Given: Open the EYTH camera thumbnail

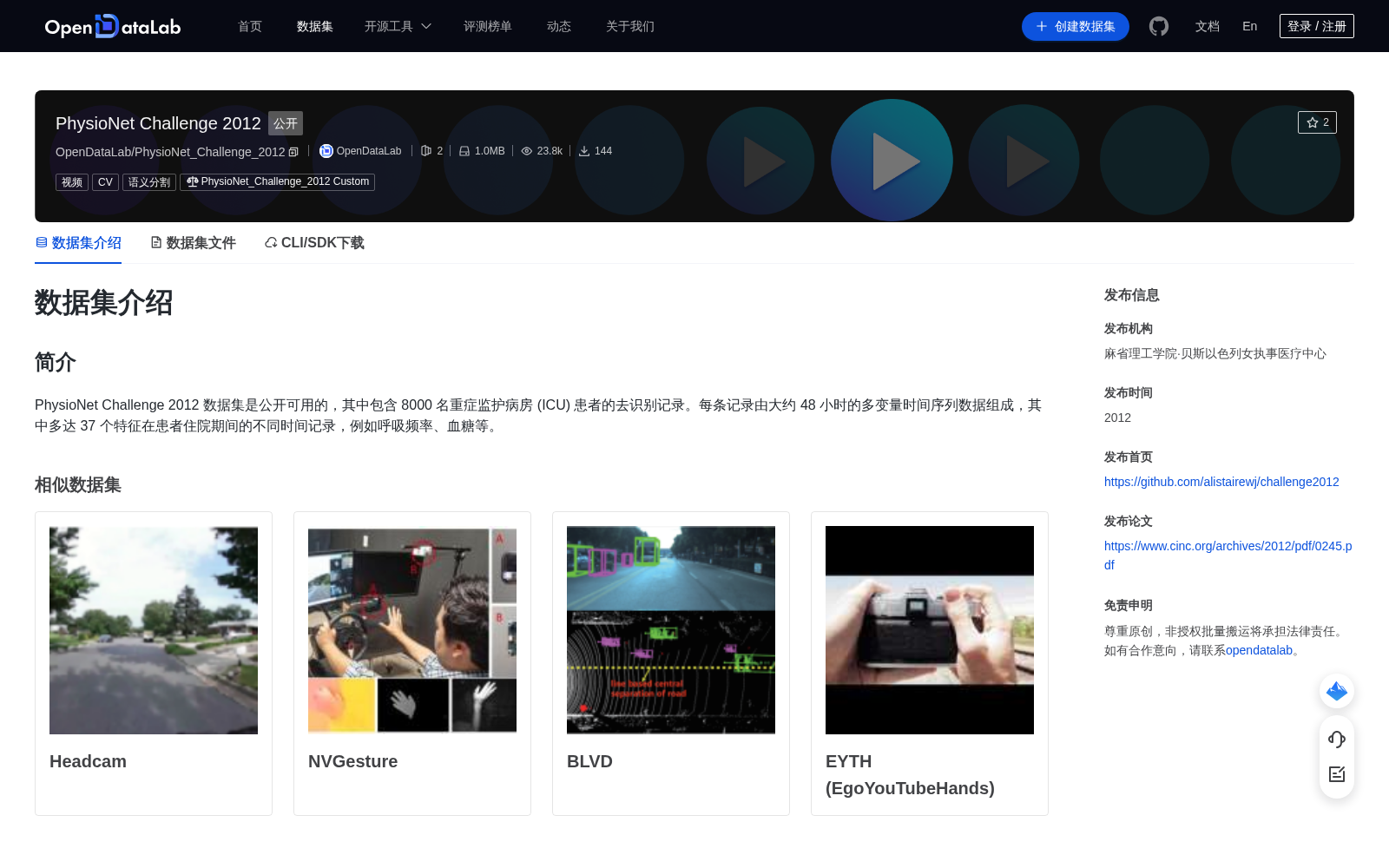Looking at the screenshot, I should [930, 630].
